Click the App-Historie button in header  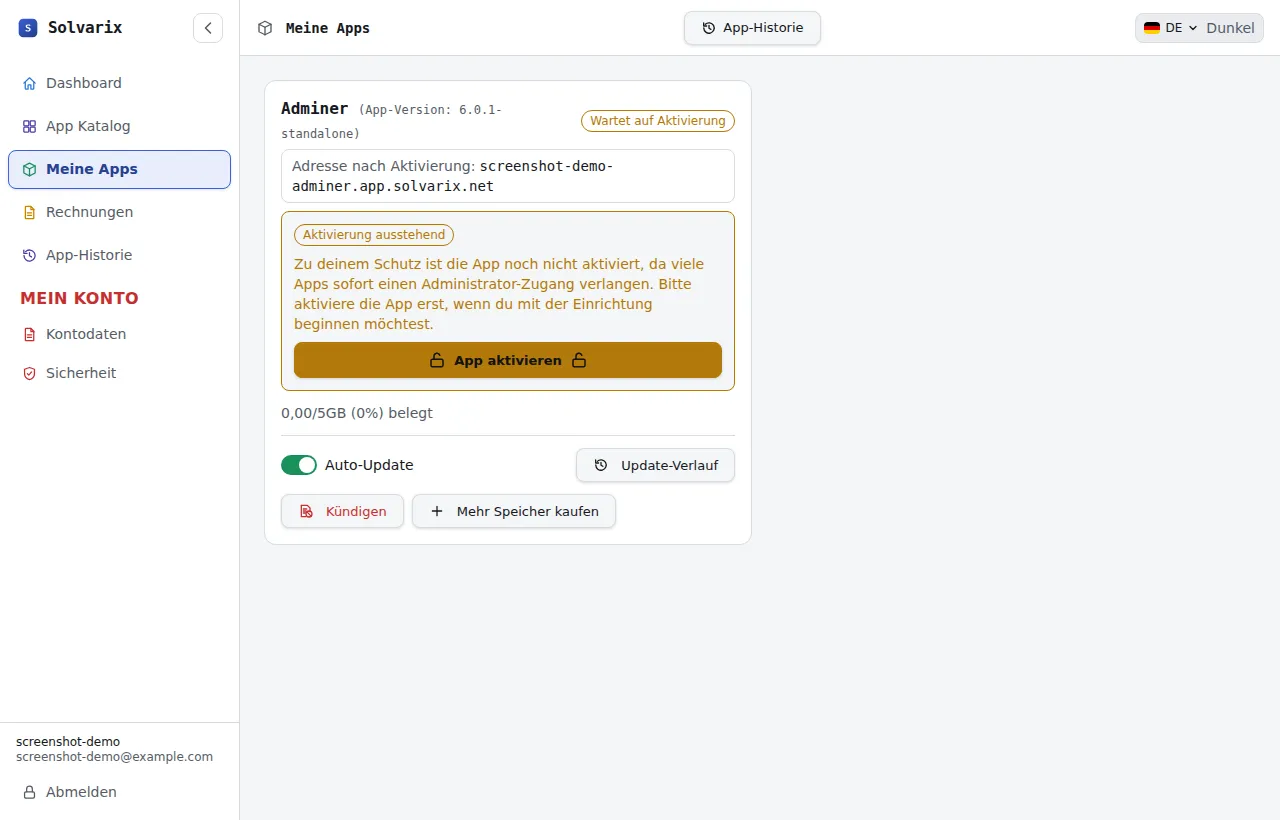752,28
